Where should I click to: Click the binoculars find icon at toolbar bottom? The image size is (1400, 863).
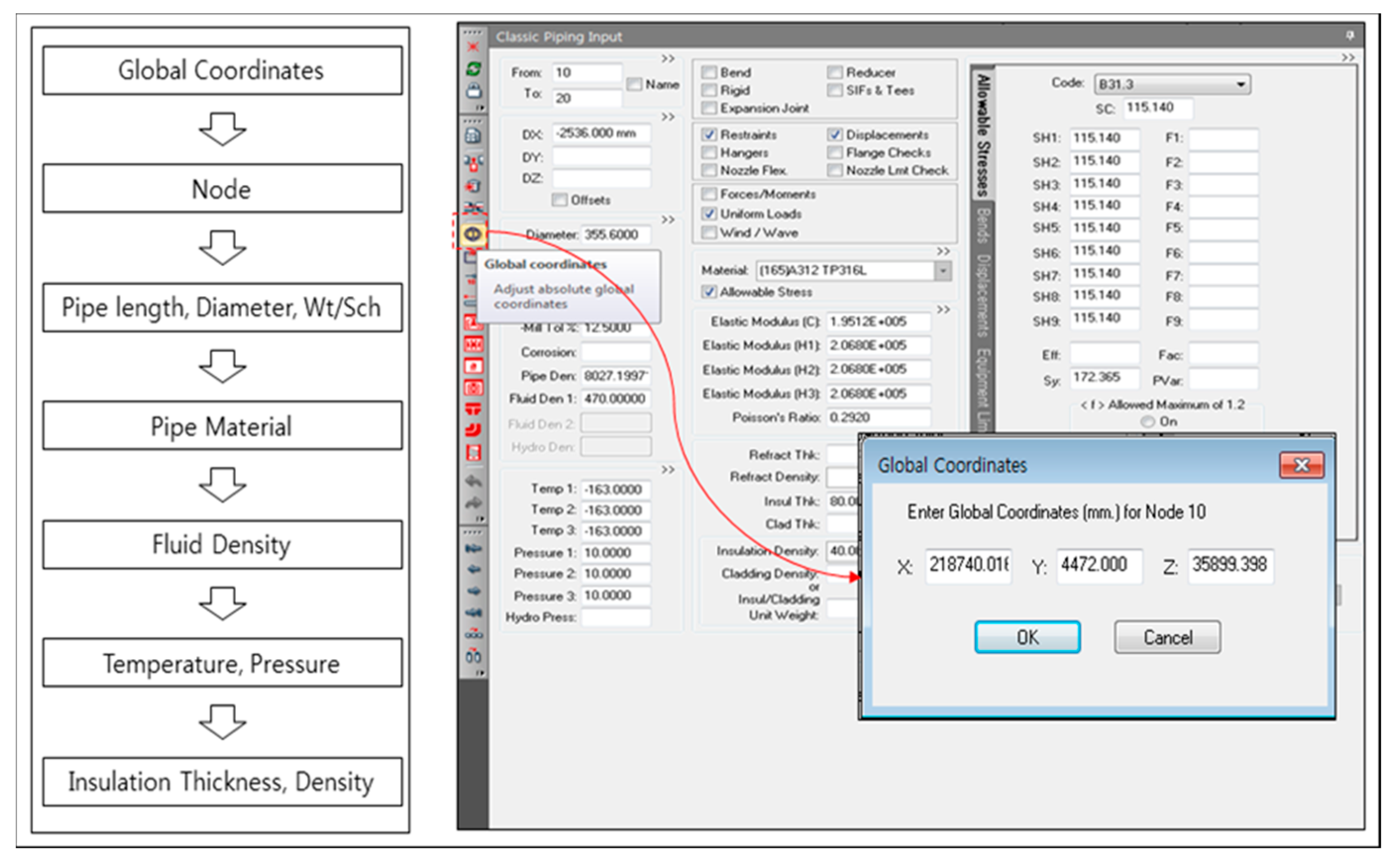click(x=473, y=656)
